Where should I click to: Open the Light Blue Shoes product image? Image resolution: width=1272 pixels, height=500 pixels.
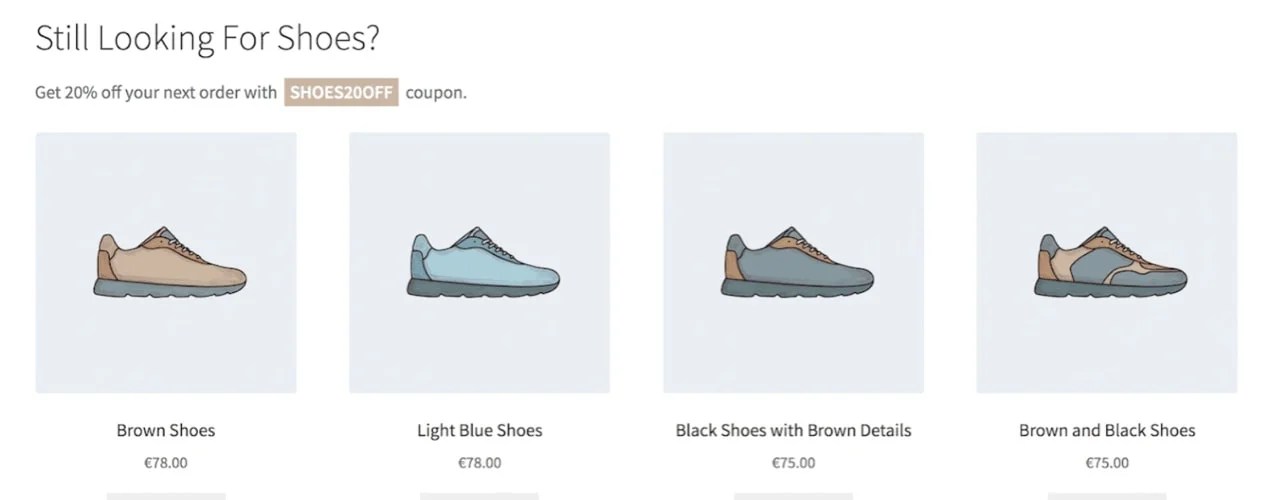click(479, 263)
